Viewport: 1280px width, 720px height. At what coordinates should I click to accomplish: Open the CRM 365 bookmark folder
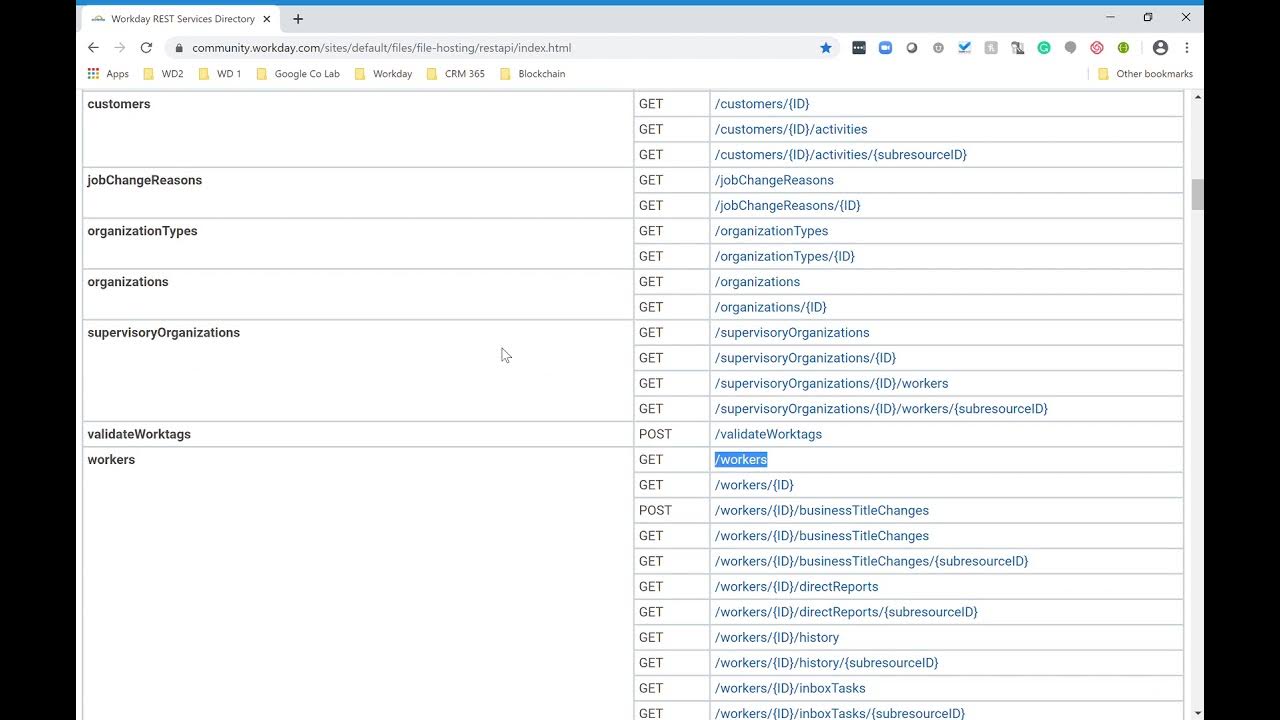(x=455, y=73)
